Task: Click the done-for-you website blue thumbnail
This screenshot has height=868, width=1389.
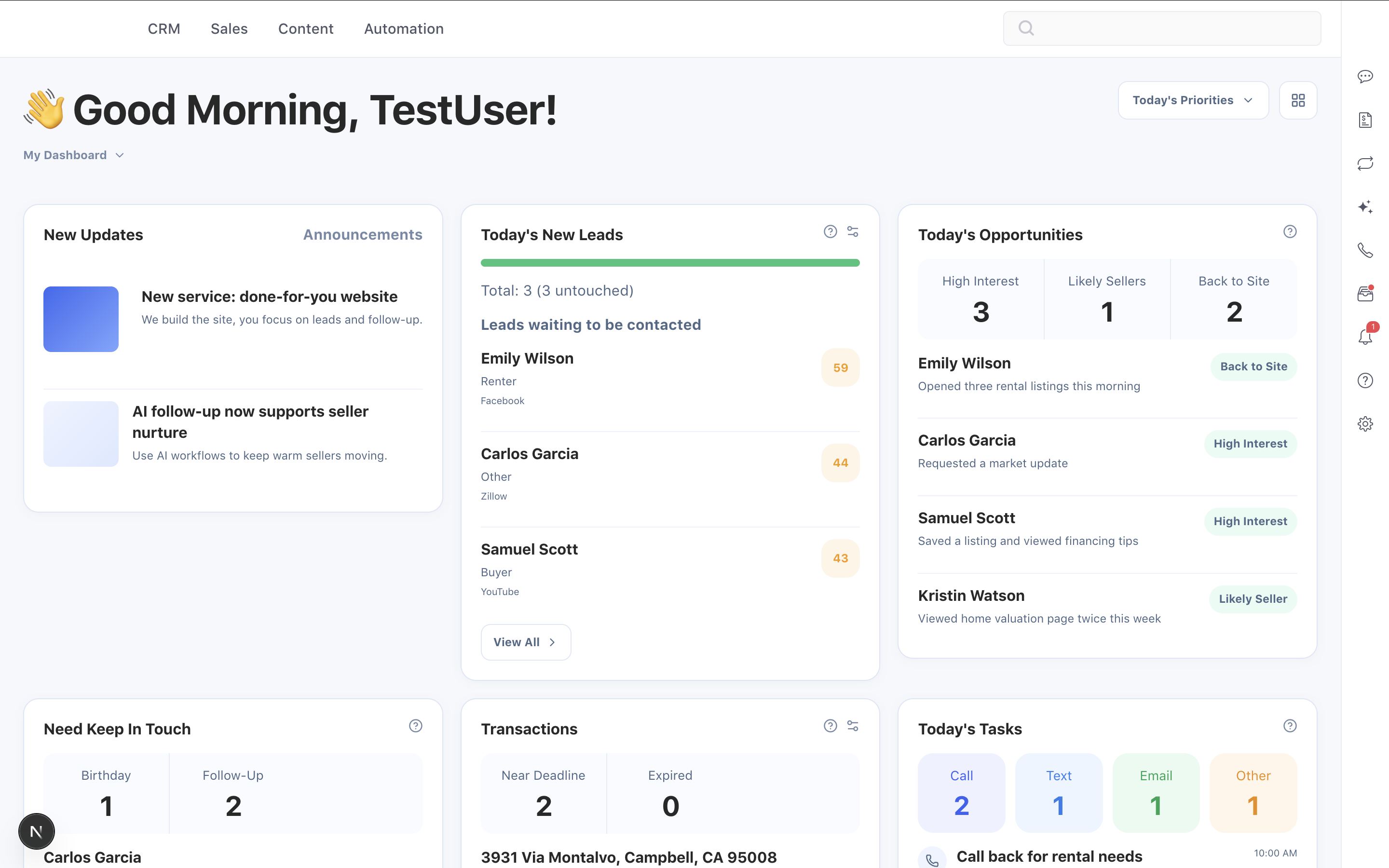Action: point(81,319)
